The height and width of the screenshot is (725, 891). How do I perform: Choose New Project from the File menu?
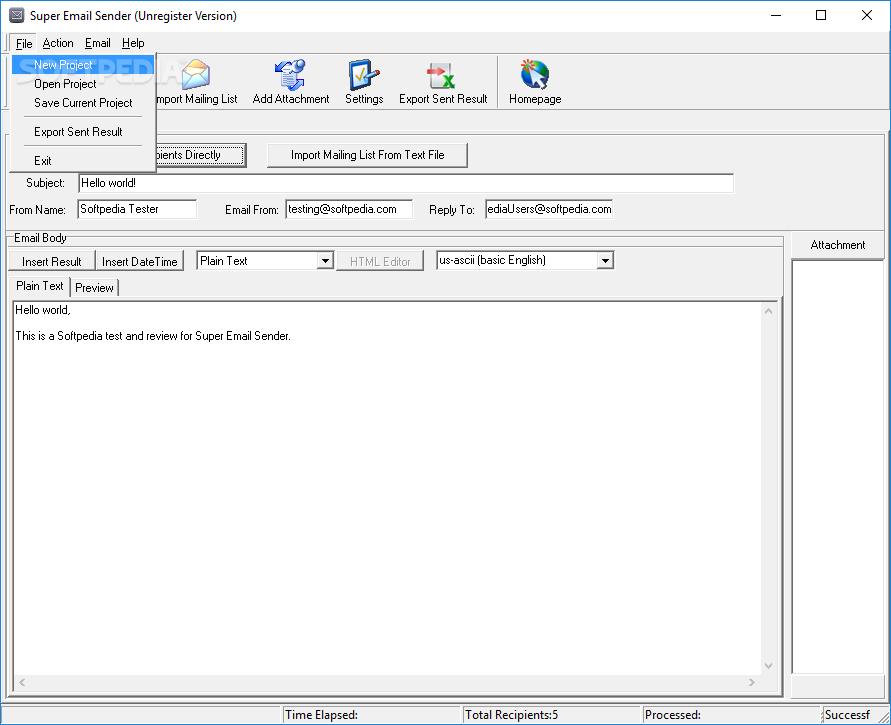(83, 65)
